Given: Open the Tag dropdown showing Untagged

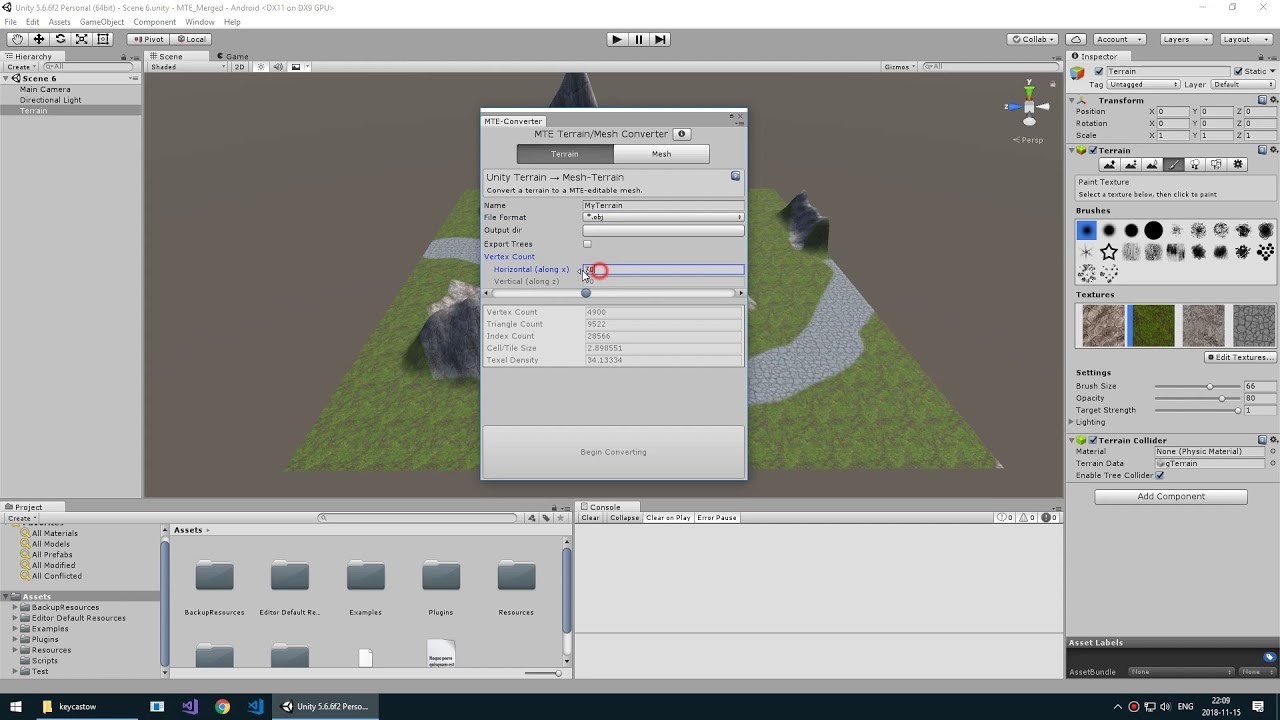Looking at the screenshot, I should [x=1143, y=84].
